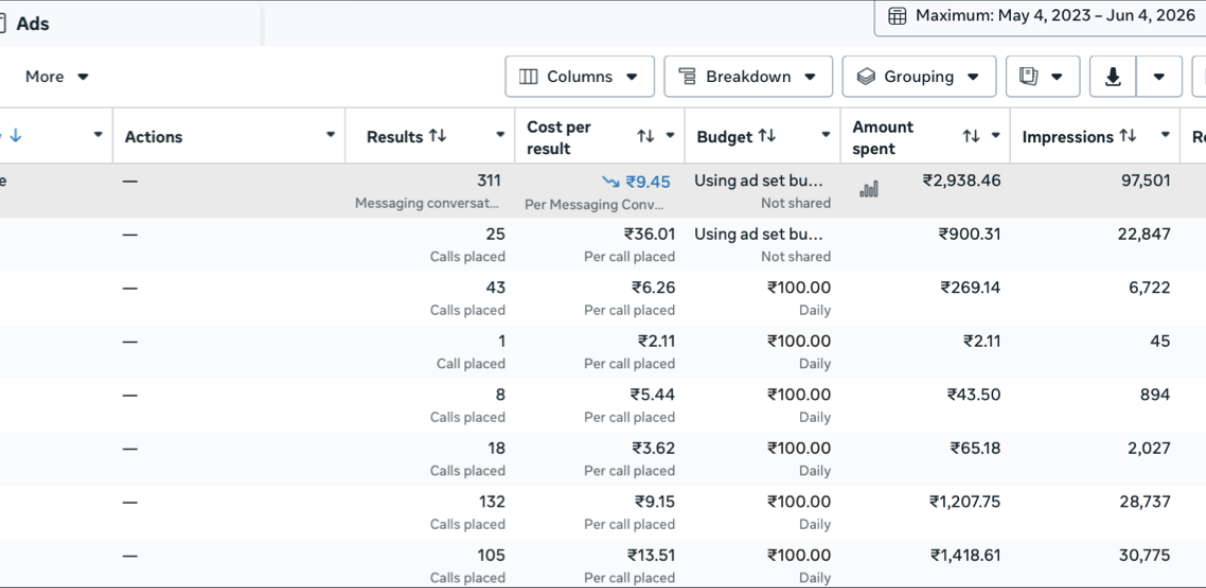Open the Columns customization menu
Screen dimensions: 1206x588
[x=580, y=77]
